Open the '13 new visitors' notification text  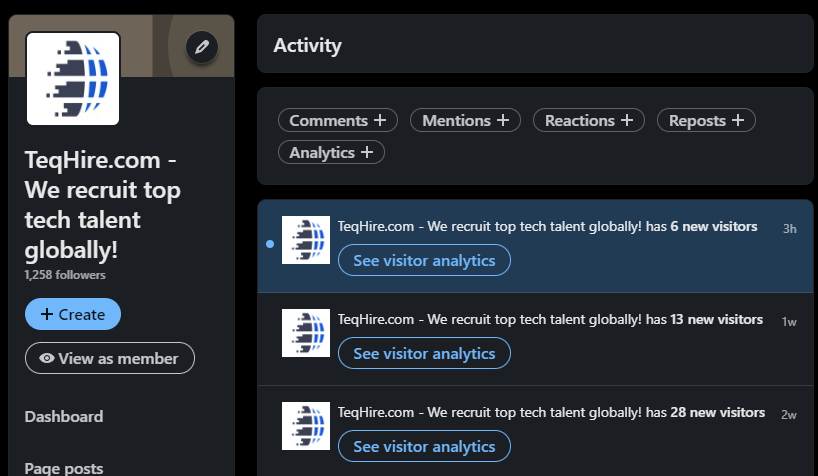(x=550, y=319)
